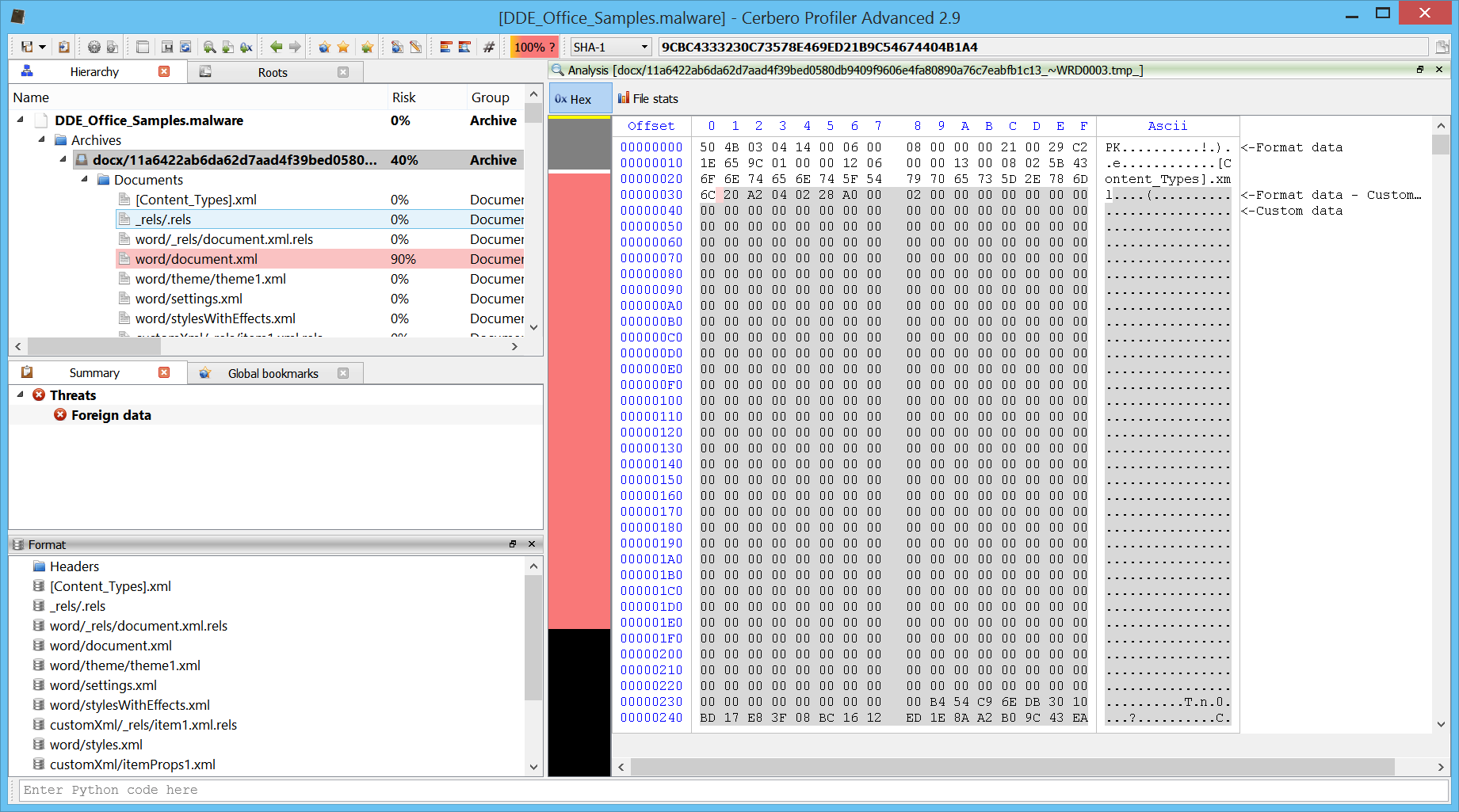
Task: Click the hash symbol toolbar icon
Action: click(x=489, y=47)
